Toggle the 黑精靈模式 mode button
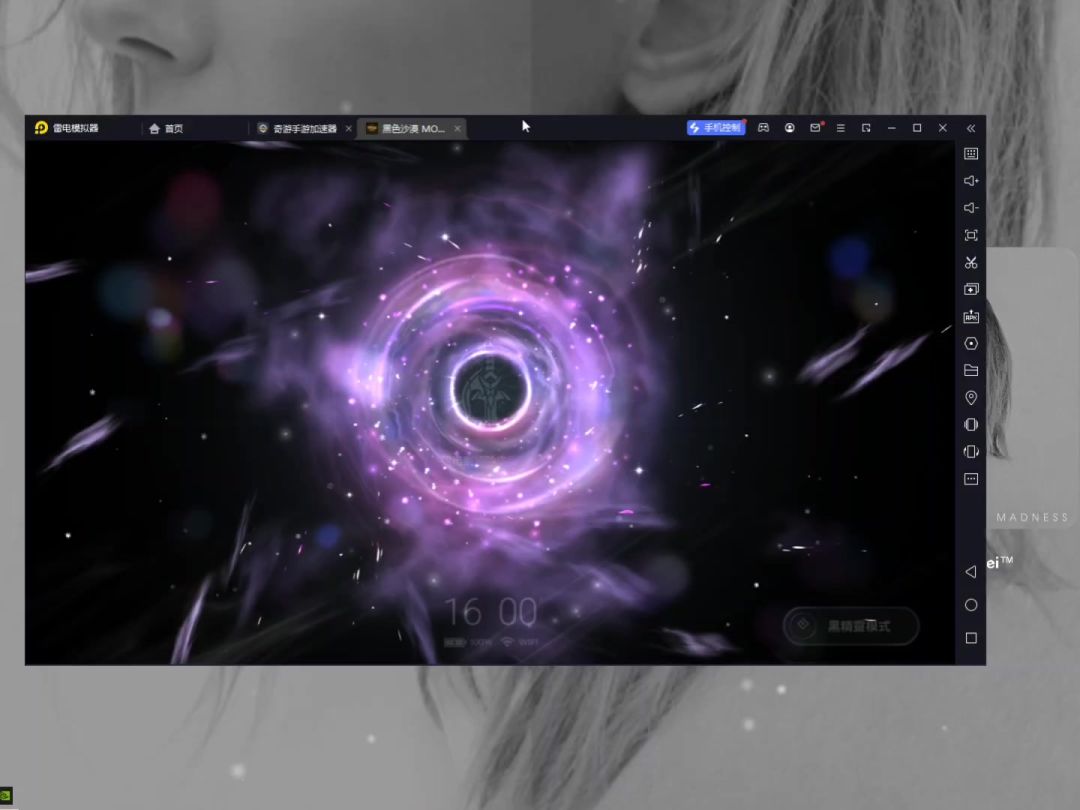Viewport: 1080px width, 810px height. (x=851, y=627)
